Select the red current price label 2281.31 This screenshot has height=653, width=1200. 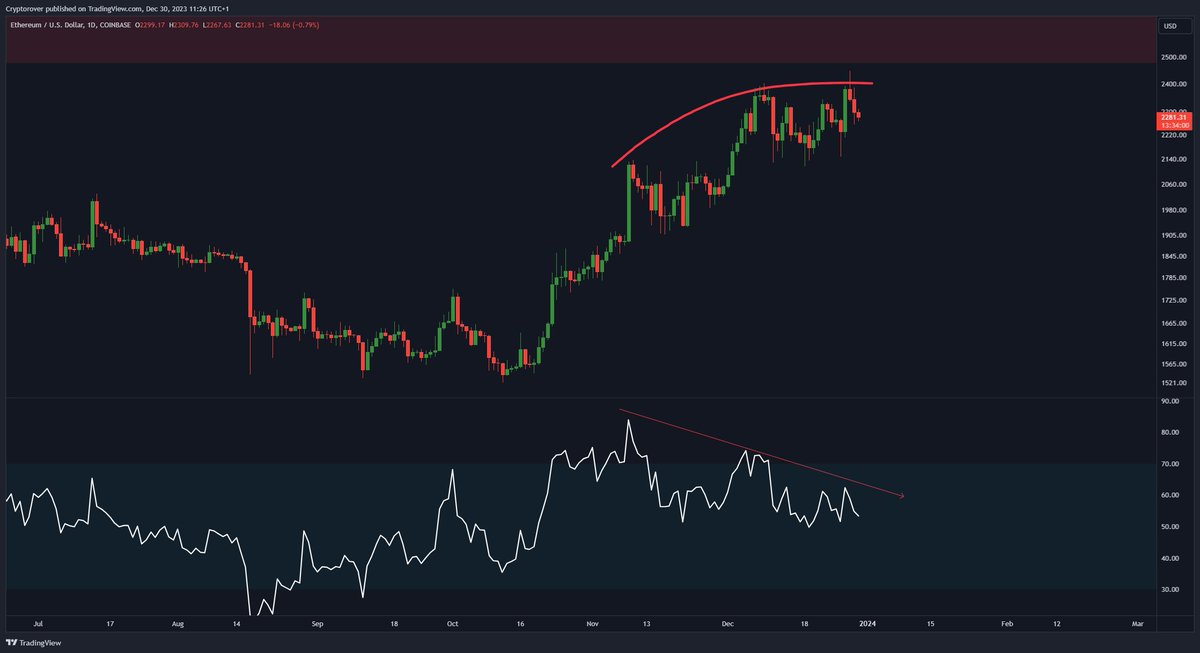[x=1173, y=116]
